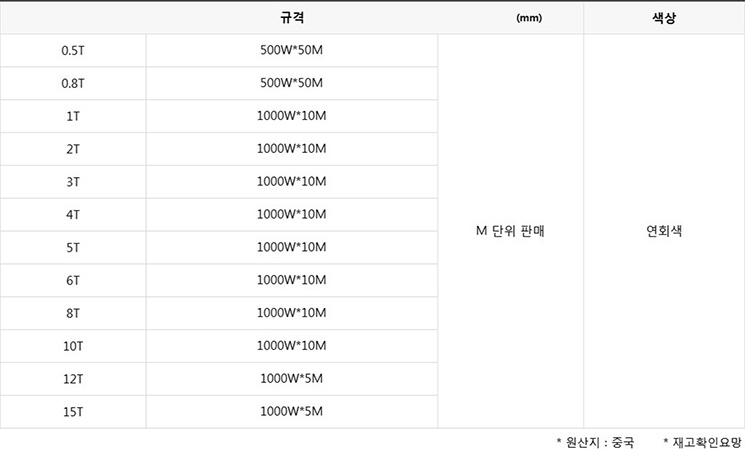The height and width of the screenshot is (449, 745).
Task: Click the 3T thickness cell
Action: pyautogui.click(x=73, y=182)
